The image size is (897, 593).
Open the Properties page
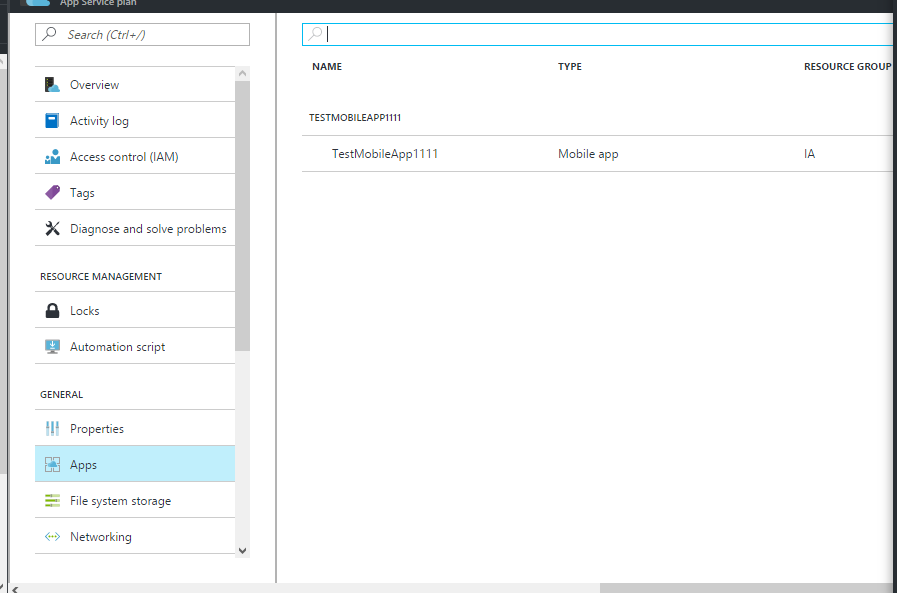(x=135, y=428)
